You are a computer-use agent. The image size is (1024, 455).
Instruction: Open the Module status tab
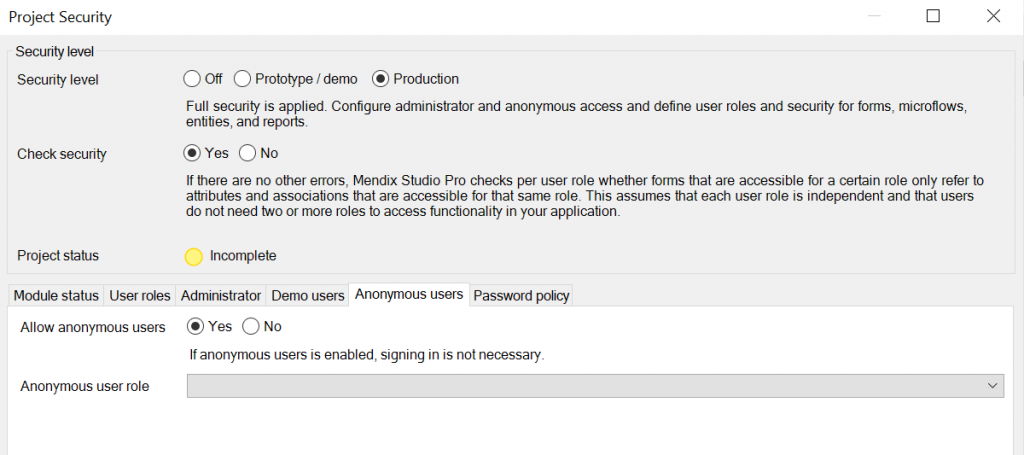point(56,295)
